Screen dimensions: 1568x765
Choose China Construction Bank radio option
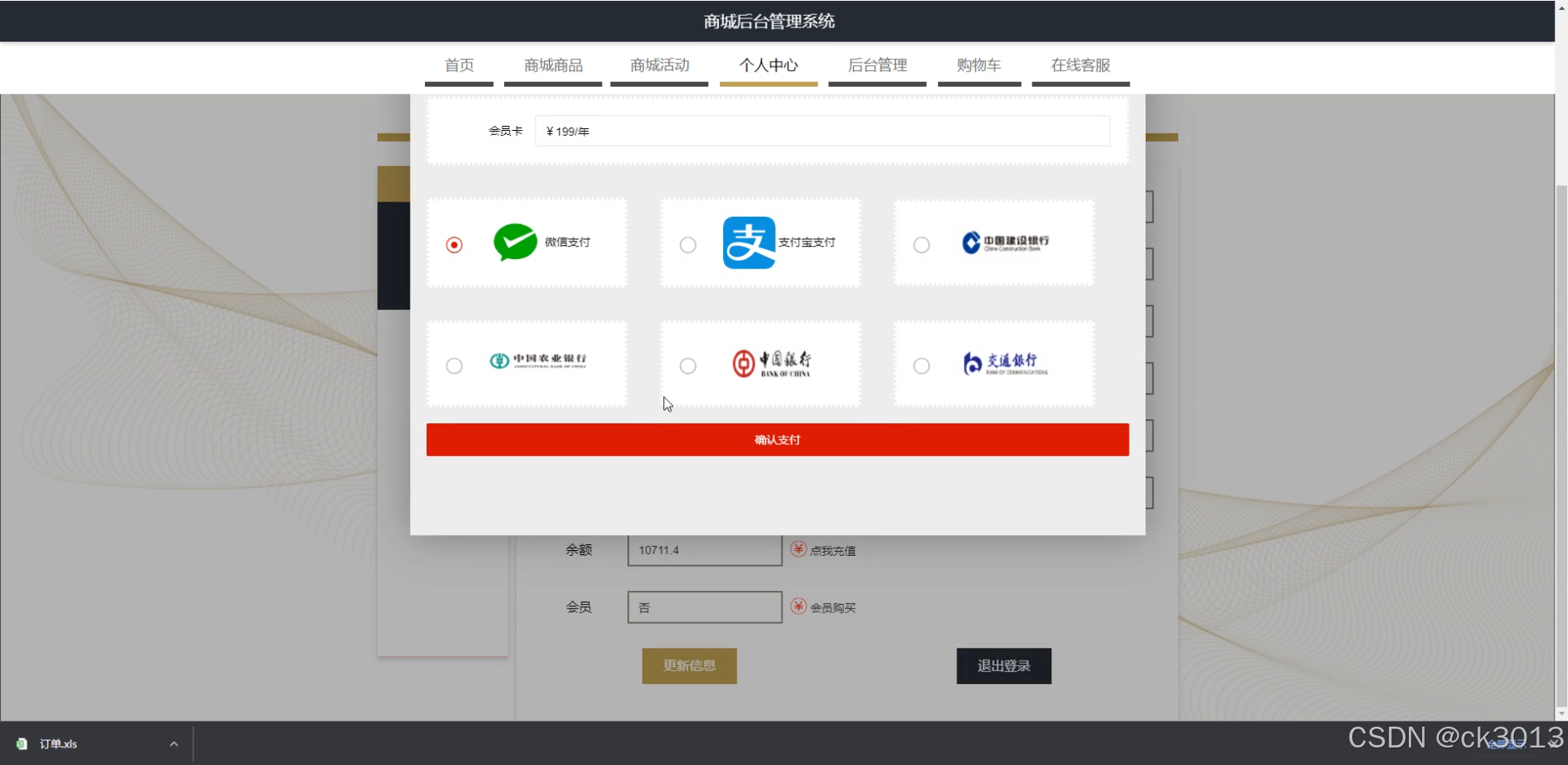coord(921,244)
